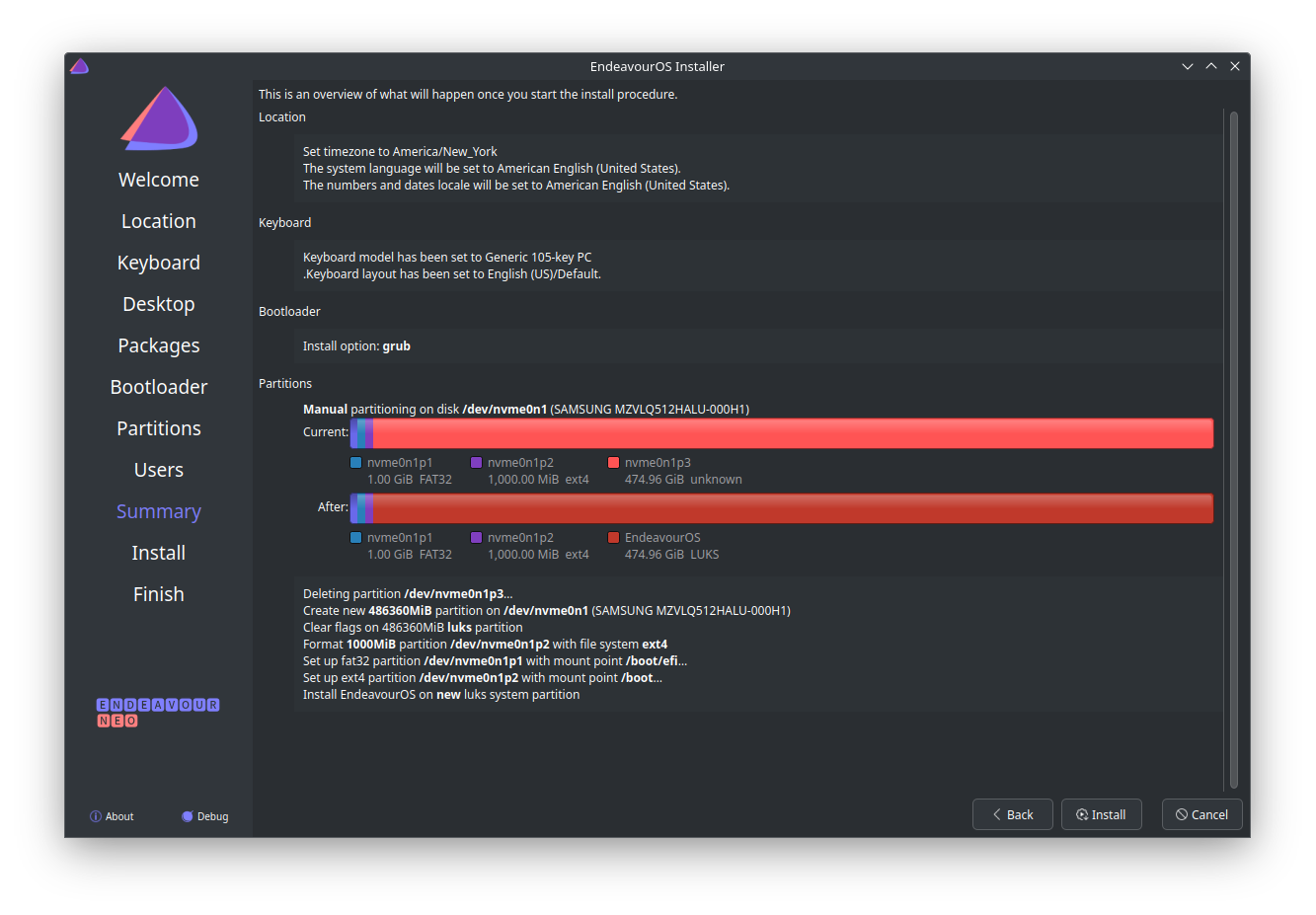Click the summary vertical scrollbar
The height and width of the screenshot is (915, 1316).
point(1233,450)
